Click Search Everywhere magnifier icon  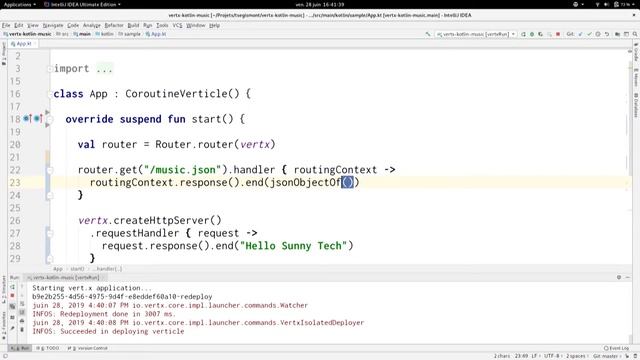635,34
